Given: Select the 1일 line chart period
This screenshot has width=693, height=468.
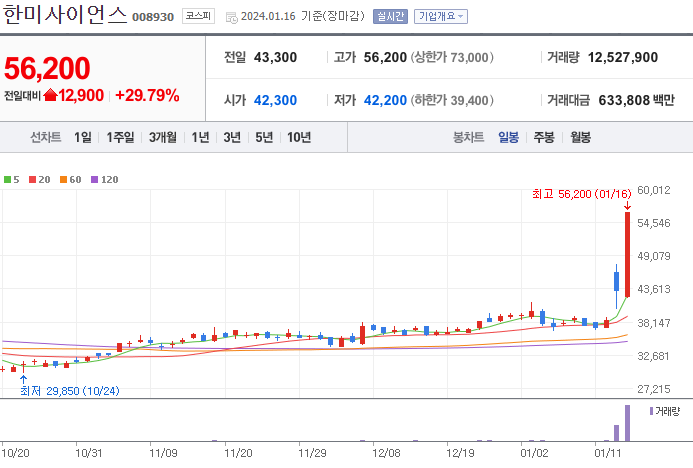Looking at the screenshot, I should pos(83,137).
